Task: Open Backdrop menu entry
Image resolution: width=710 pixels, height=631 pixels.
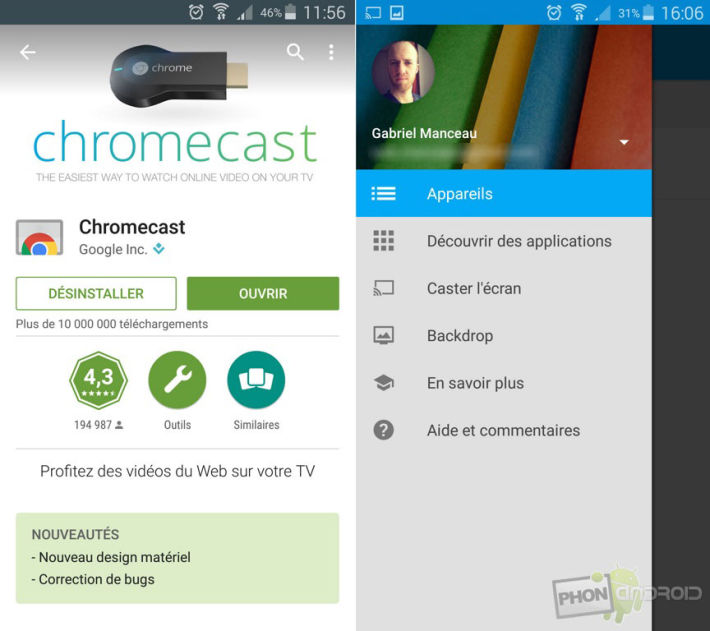Action: [x=504, y=336]
